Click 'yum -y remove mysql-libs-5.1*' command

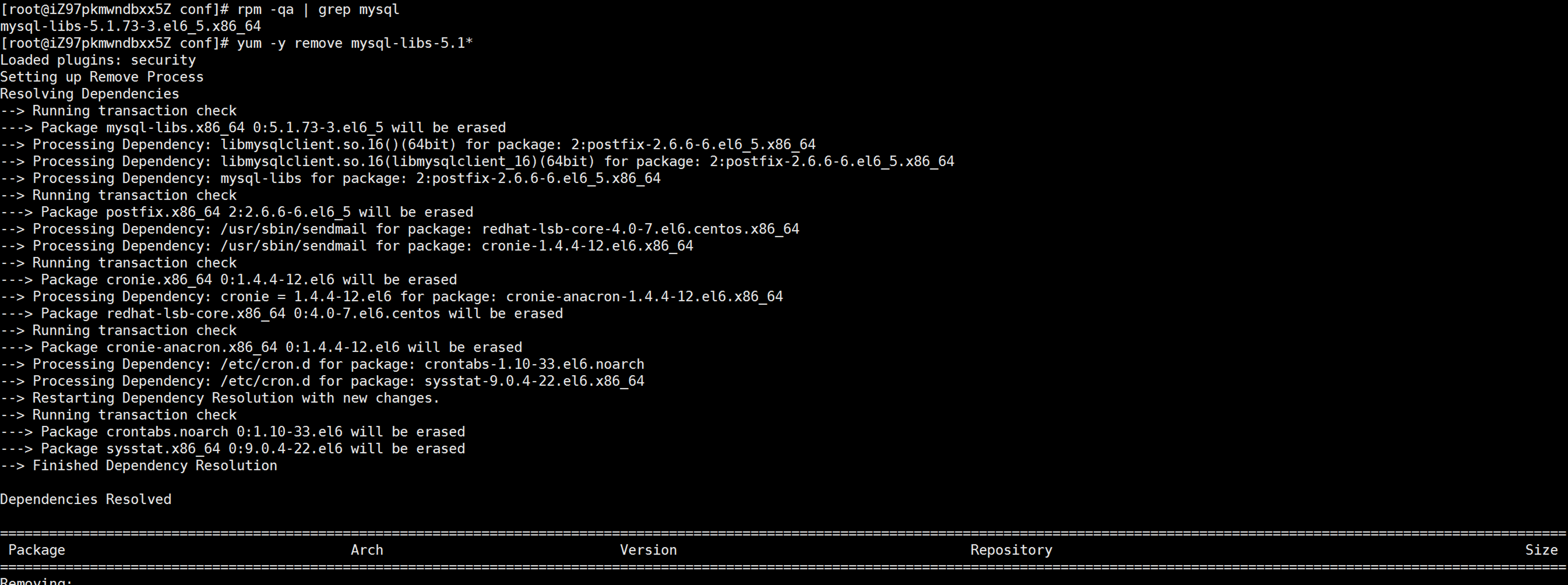point(355,43)
